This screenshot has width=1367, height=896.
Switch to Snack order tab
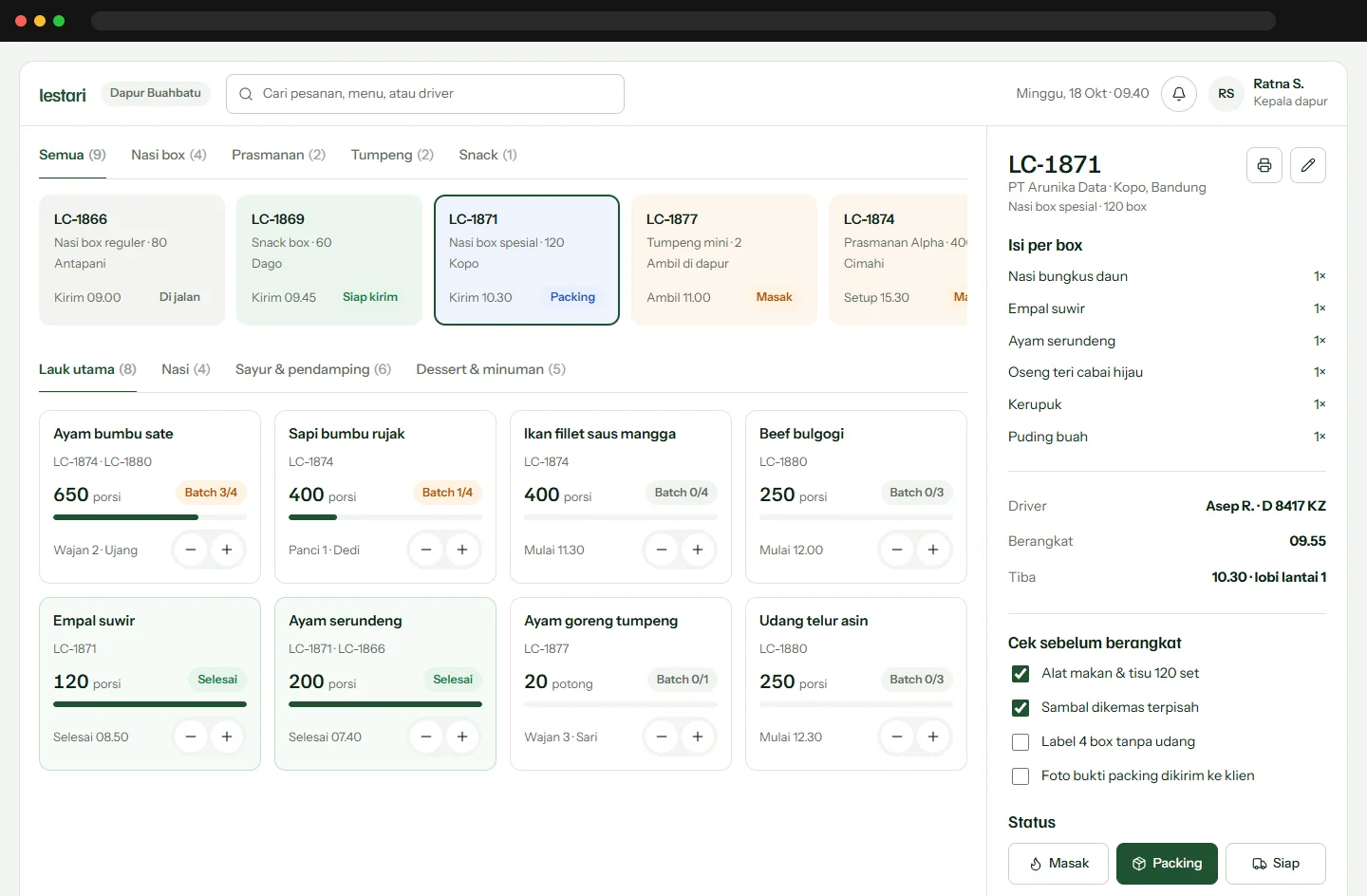point(488,155)
